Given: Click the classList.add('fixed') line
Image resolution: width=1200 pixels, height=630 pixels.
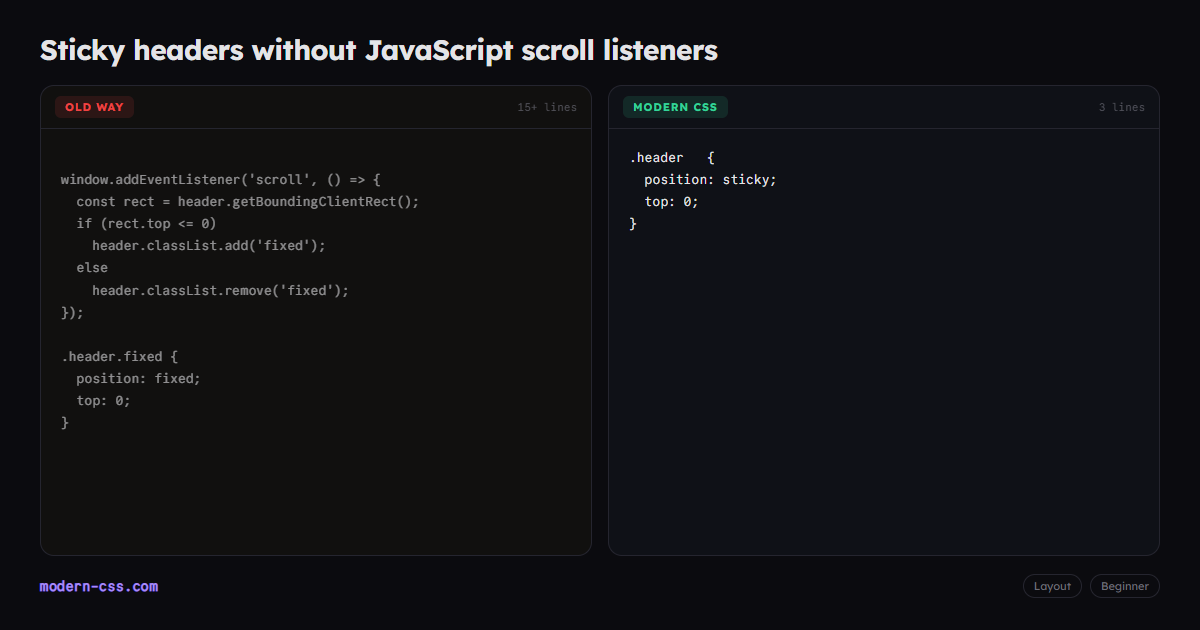Looking at the screenshot, I should (x=209, y=246).
